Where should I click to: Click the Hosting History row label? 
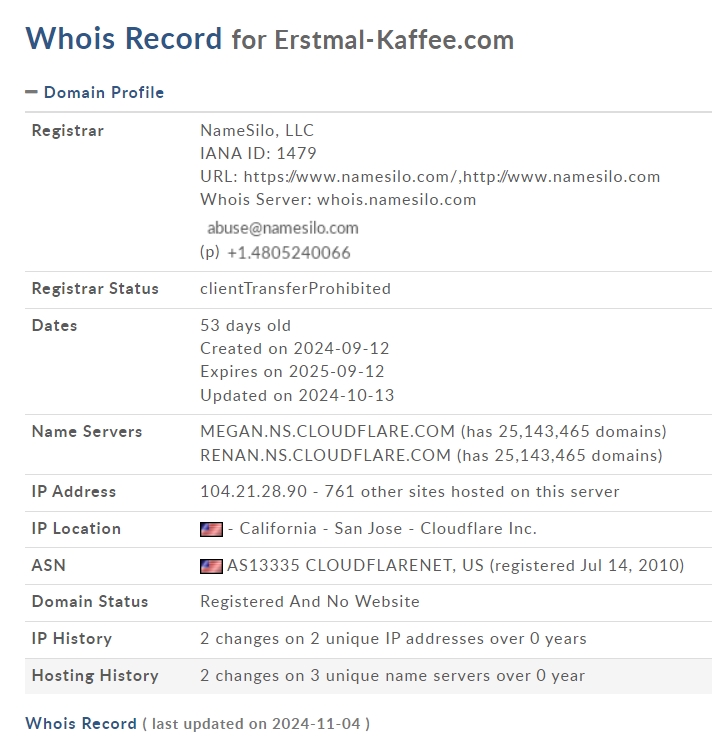(95, 676)
